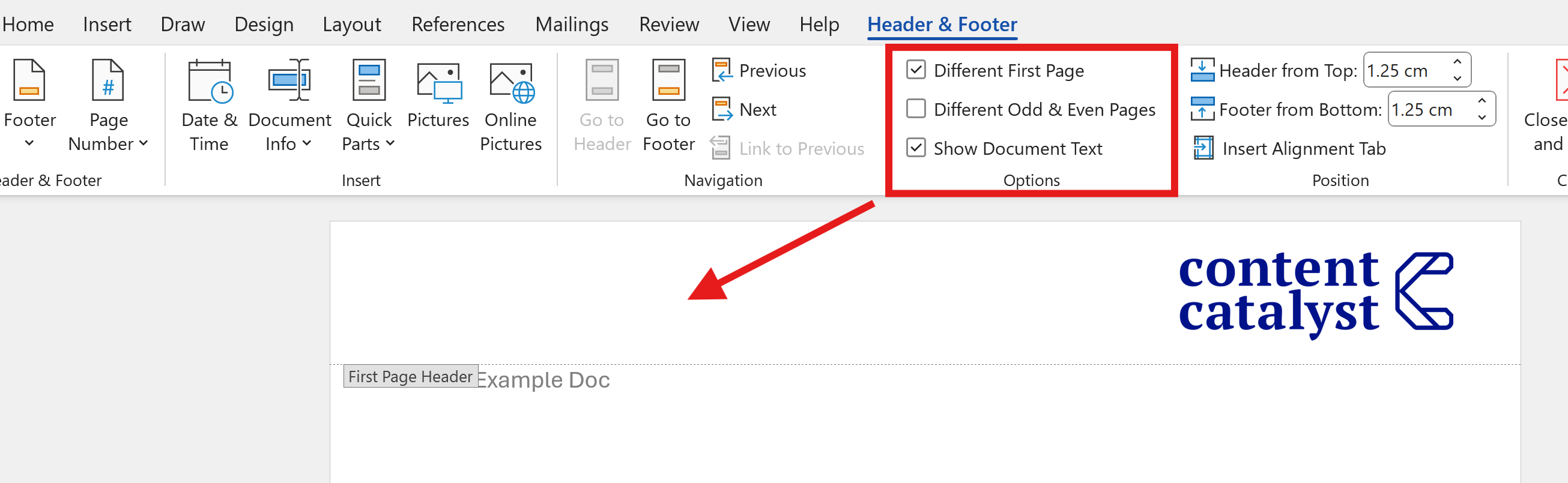
Task: Insert Date & Time icon
Action: coord(210,80)
